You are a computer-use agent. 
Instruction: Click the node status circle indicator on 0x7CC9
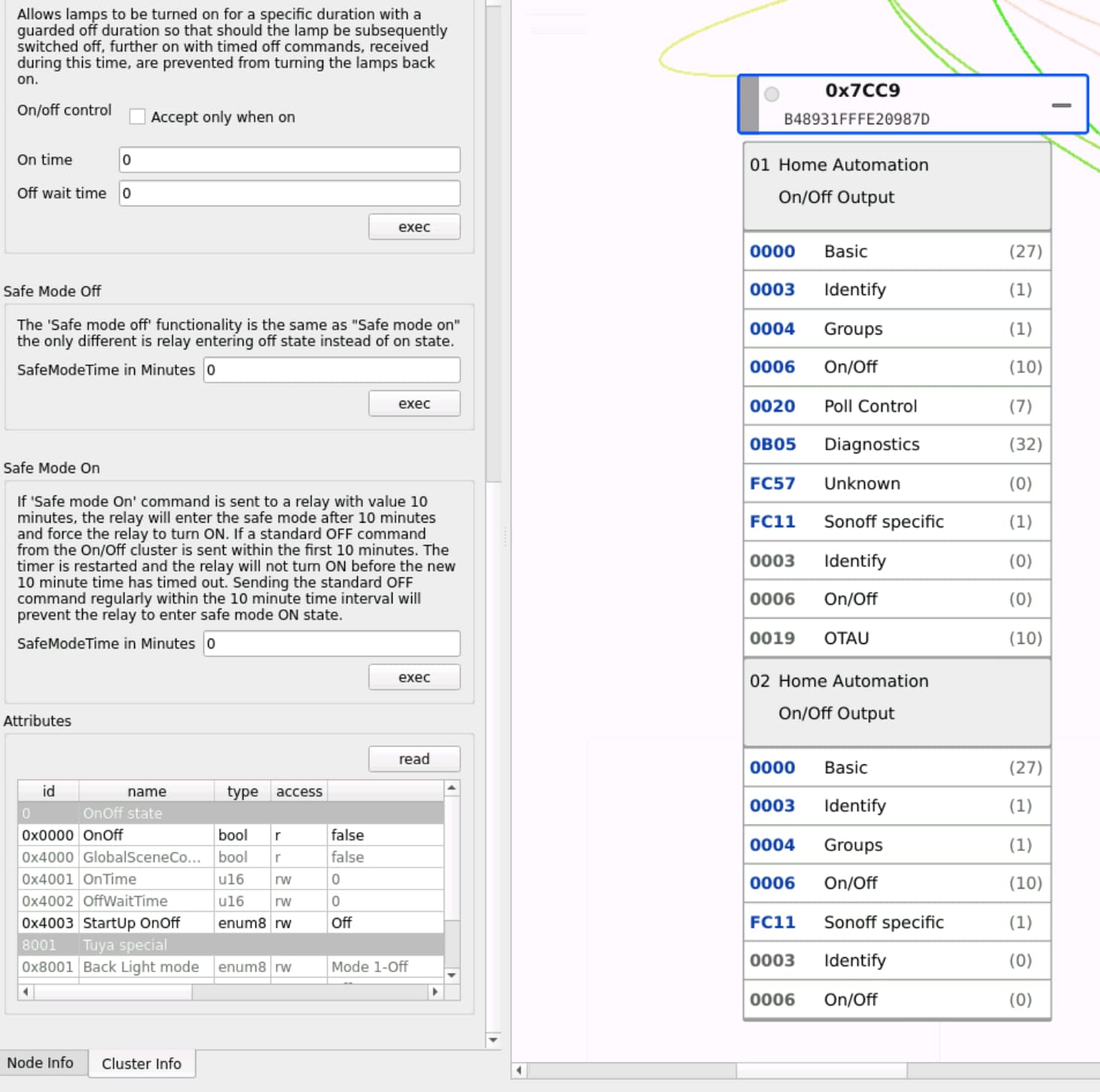[772, 94]
